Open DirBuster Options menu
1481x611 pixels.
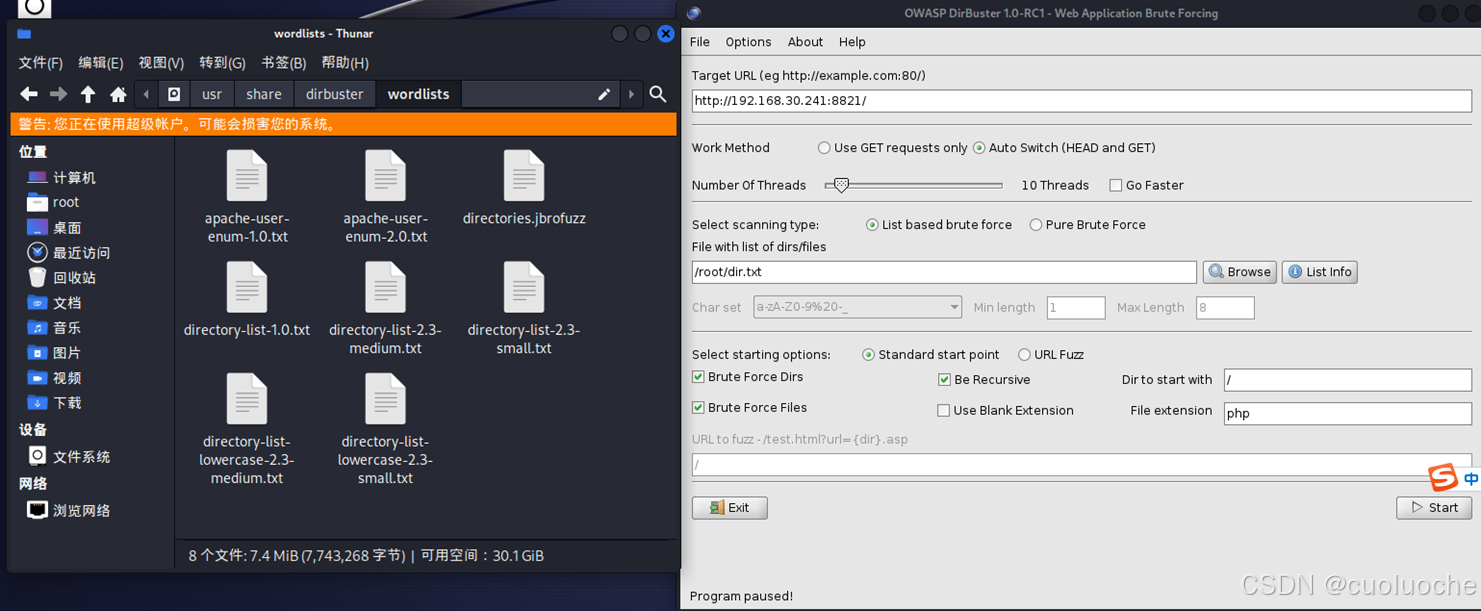tap(748, 42)
